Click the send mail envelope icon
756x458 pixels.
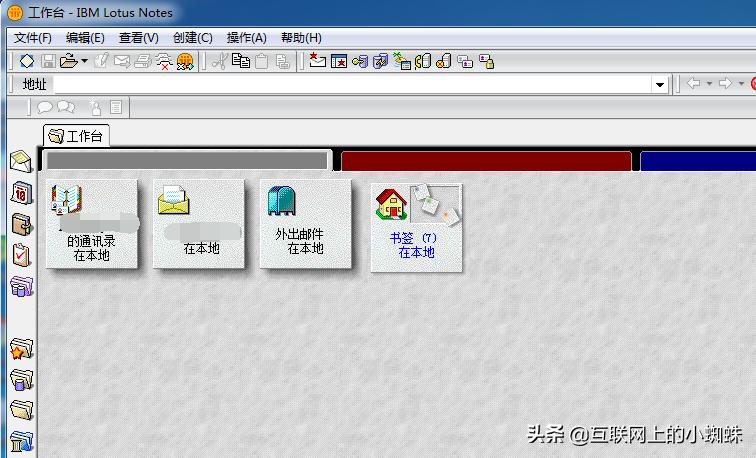[x=122, y=61]
